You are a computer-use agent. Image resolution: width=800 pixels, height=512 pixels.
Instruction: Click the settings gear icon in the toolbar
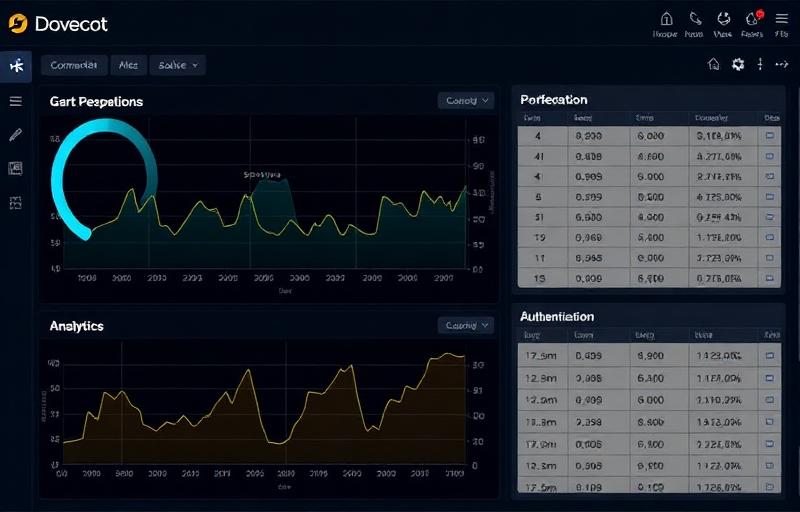738,64
